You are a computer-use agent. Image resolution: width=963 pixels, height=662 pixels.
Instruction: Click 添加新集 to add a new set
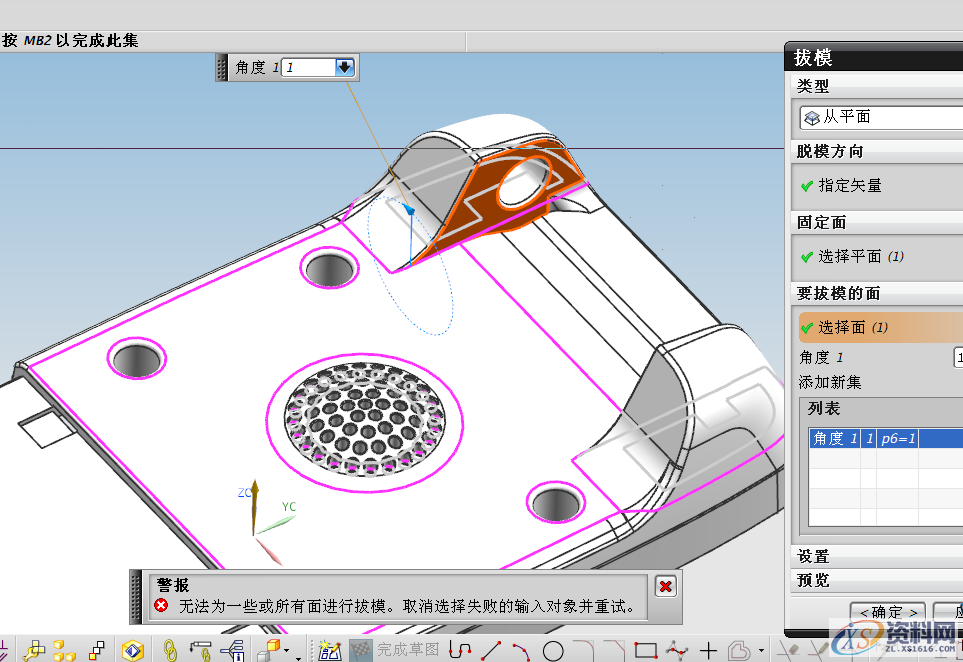coord(829,382)
